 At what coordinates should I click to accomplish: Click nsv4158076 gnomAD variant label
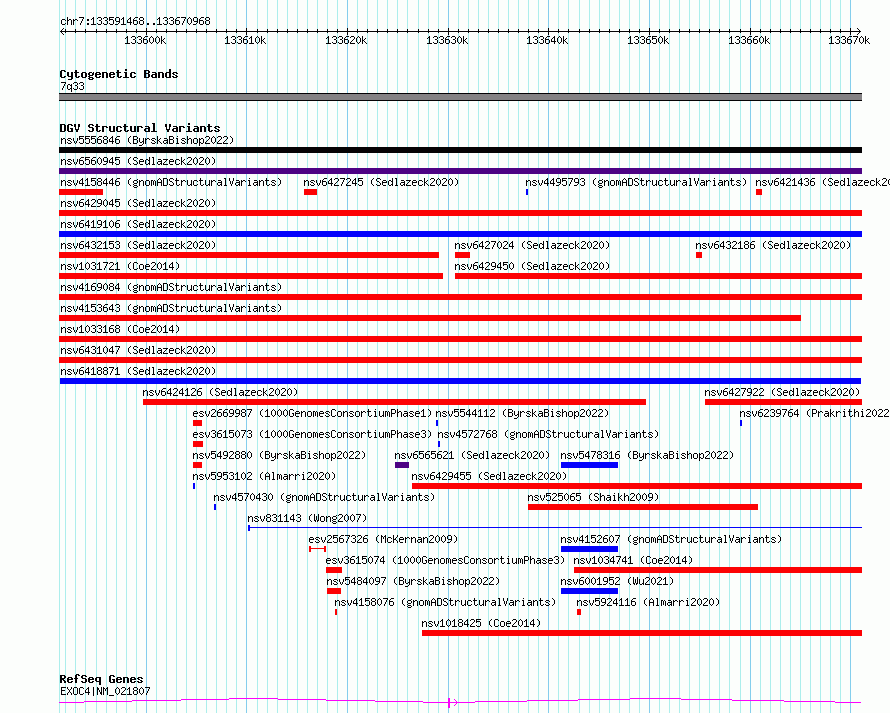446,602
